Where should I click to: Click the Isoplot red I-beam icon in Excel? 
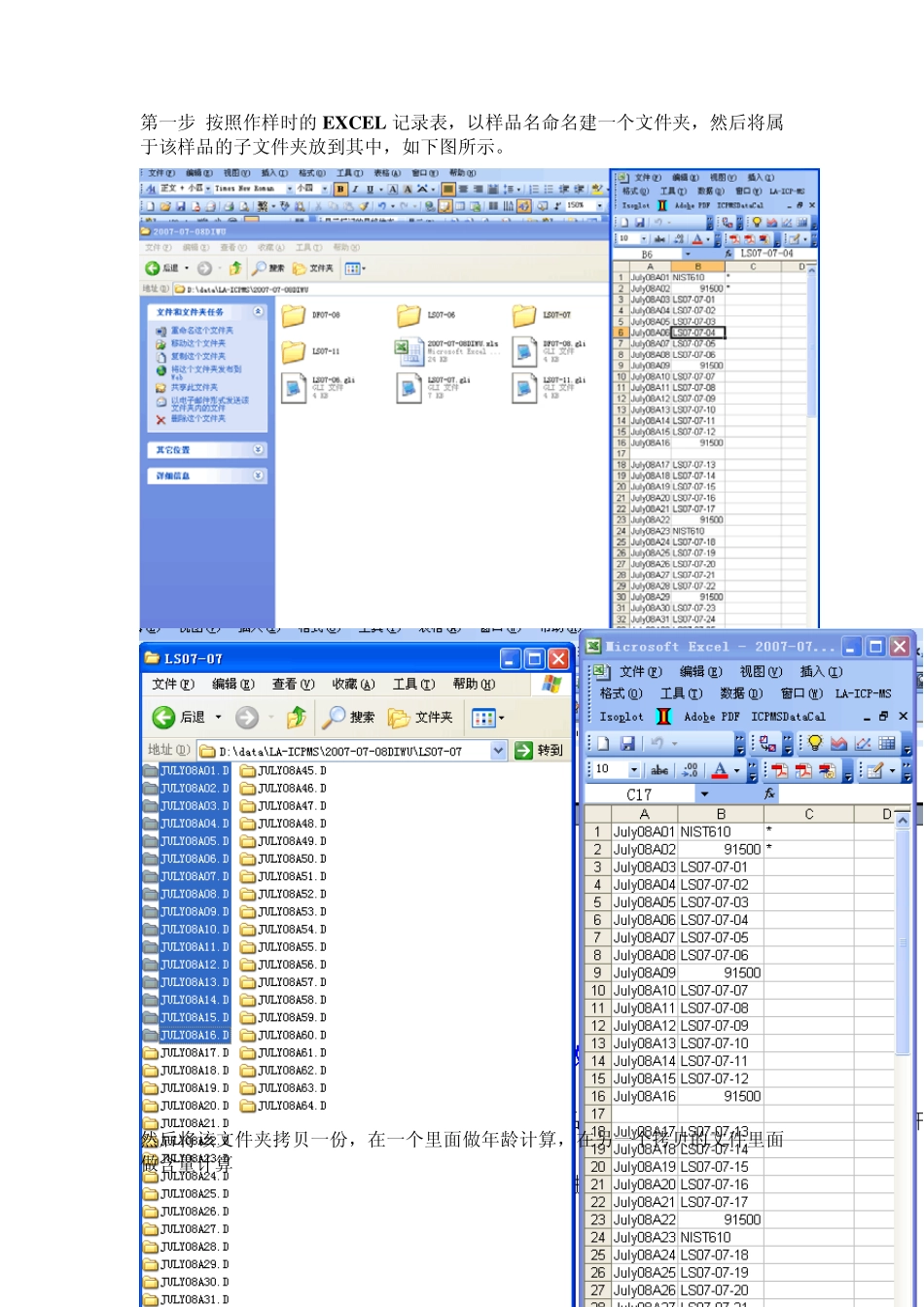click(663, 717)
